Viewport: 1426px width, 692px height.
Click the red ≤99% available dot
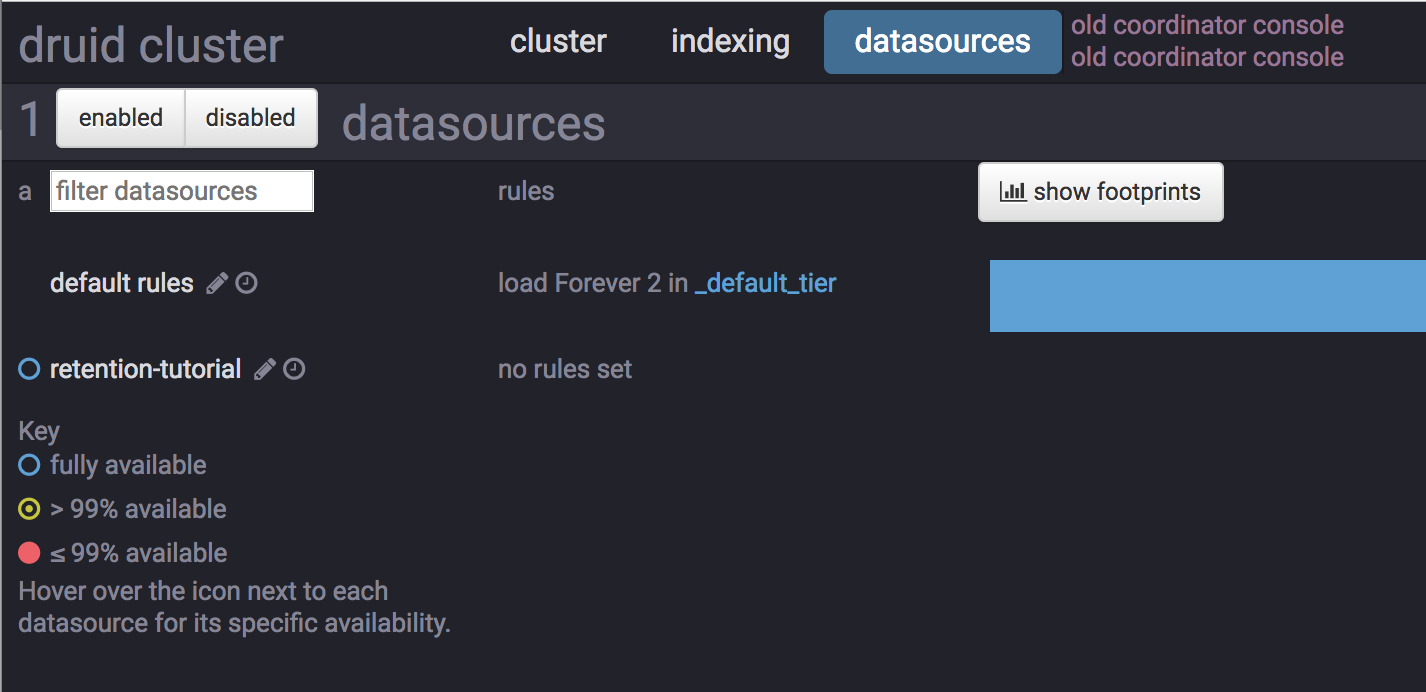pos(30,553)
